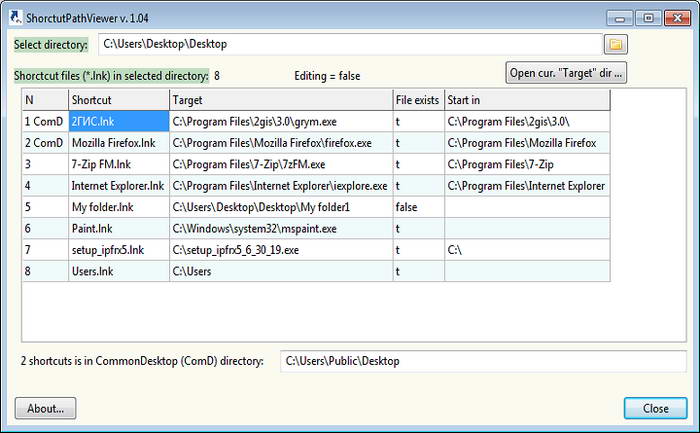
Task: Open current "Target" dir button
Action: (566, 73)
